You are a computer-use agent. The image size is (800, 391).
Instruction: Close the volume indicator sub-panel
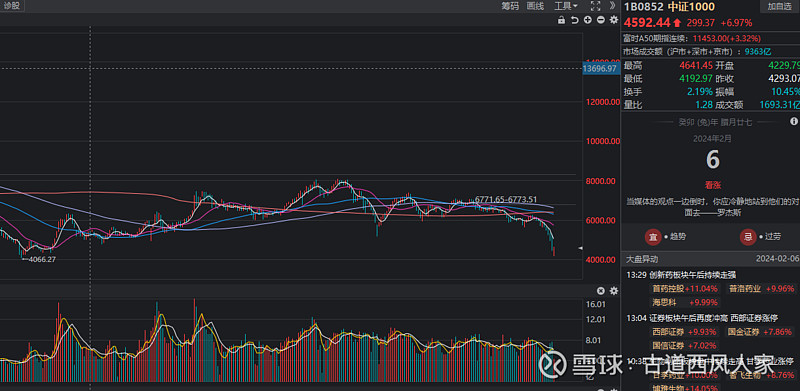coord(601,290)
